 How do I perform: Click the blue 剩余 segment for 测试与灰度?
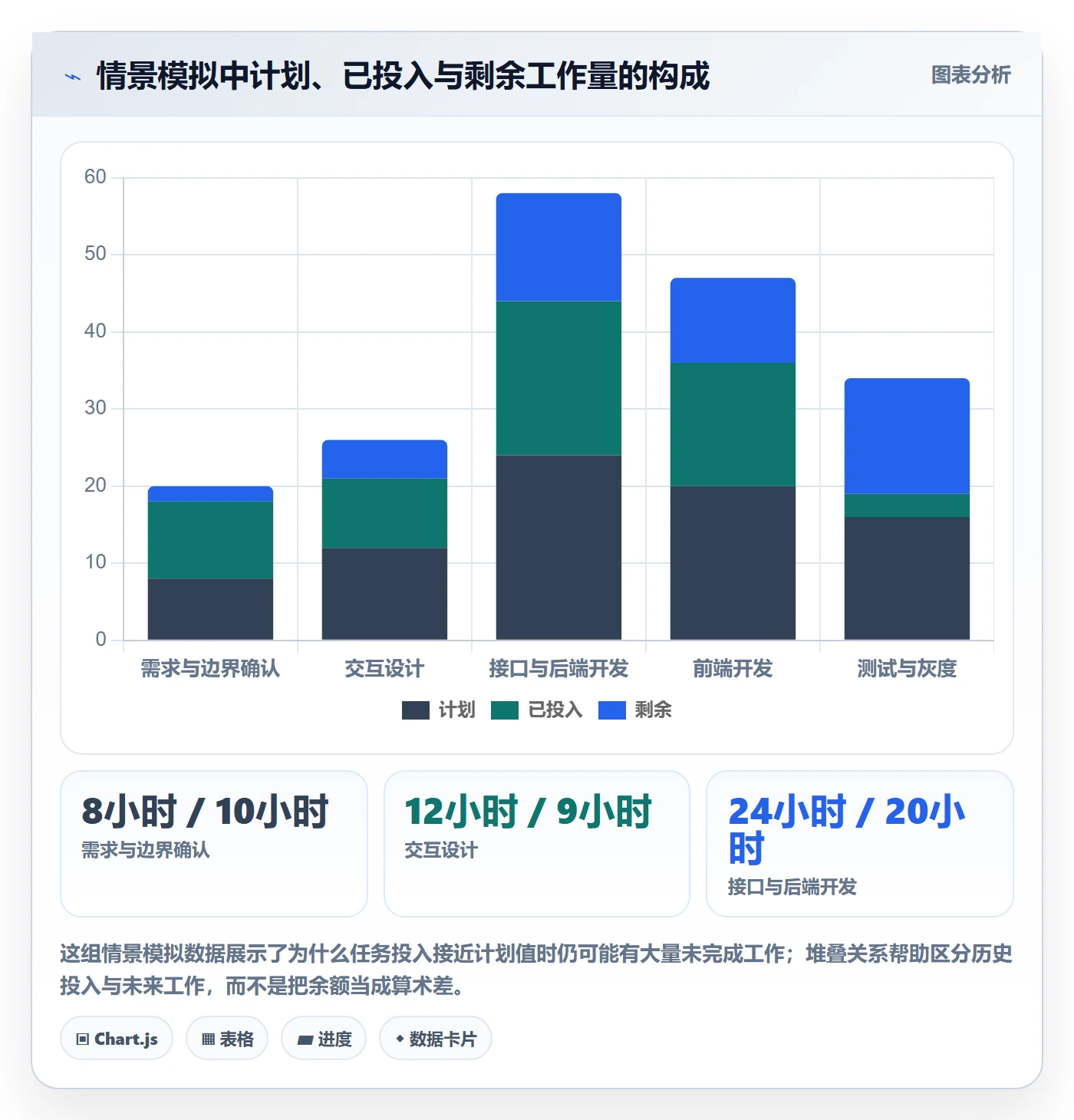click(907, 436)
